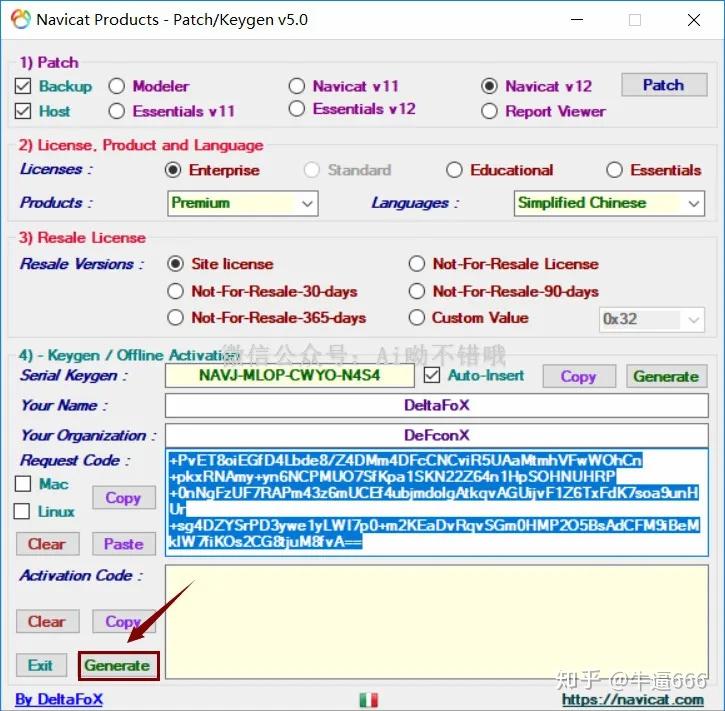Open the 0x32 custom value dropdown
The width and height of the screenshot is (725, 711).
click(651, 319)
